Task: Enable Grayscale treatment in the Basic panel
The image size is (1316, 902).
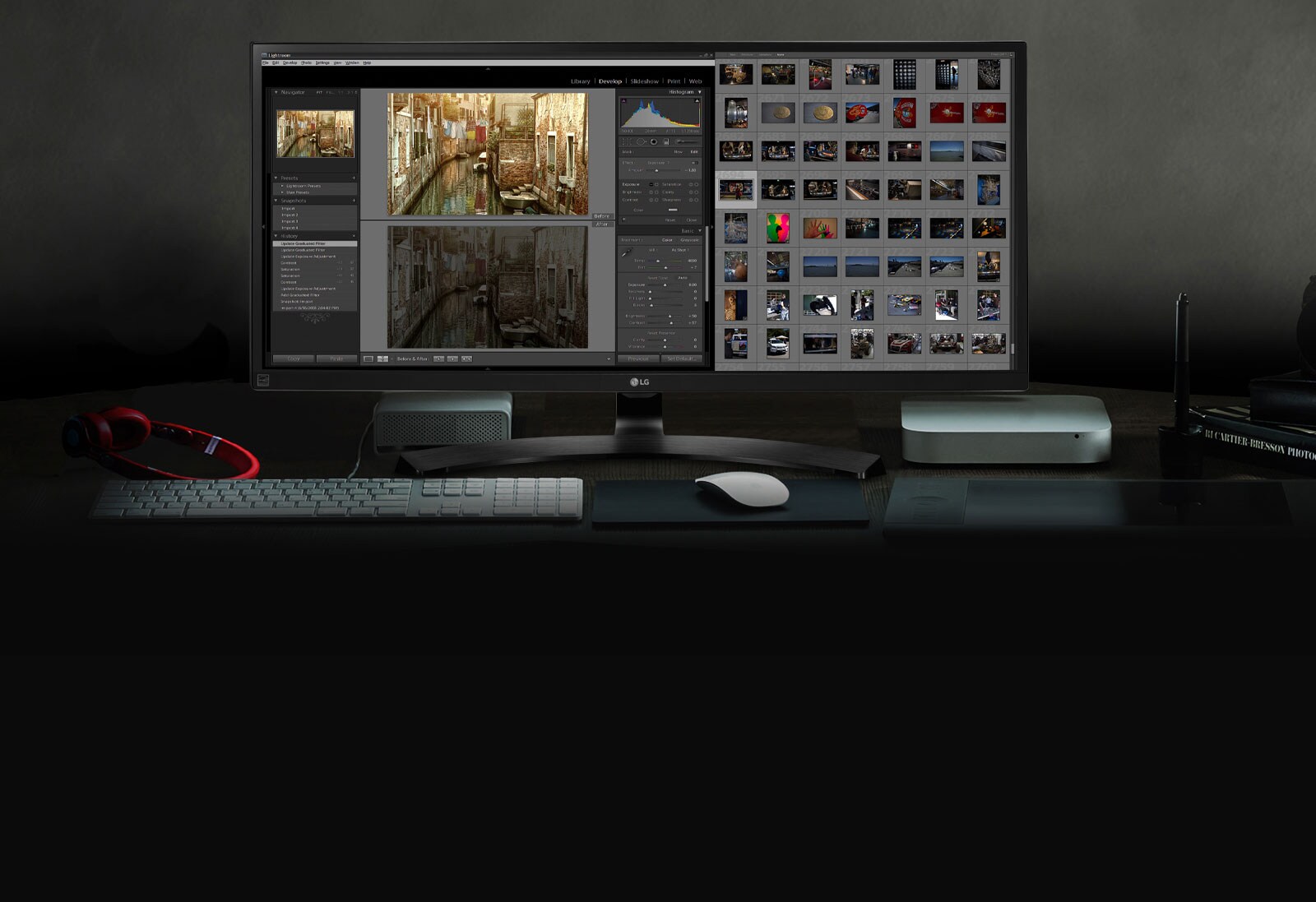Action: pyautogui.click(x=689, y=240)
